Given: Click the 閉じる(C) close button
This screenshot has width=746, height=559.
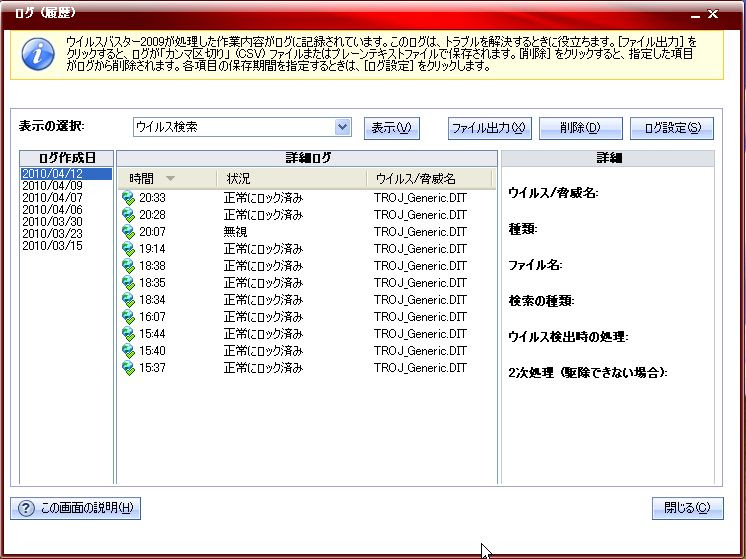Looking at the screenshot, I should click(x=687, y=508).
